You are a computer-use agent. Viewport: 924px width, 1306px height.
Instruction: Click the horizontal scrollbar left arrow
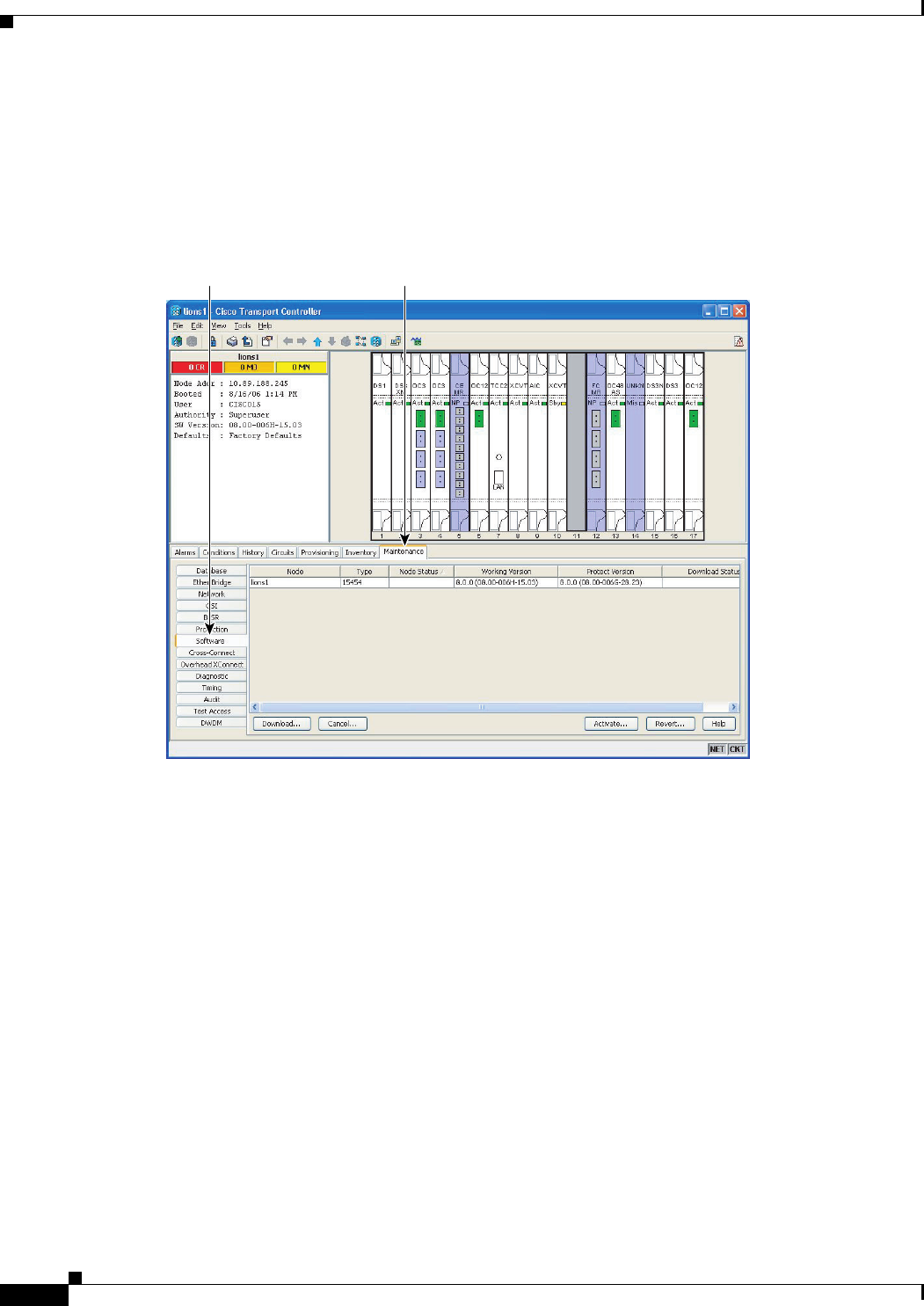point(256,707)
